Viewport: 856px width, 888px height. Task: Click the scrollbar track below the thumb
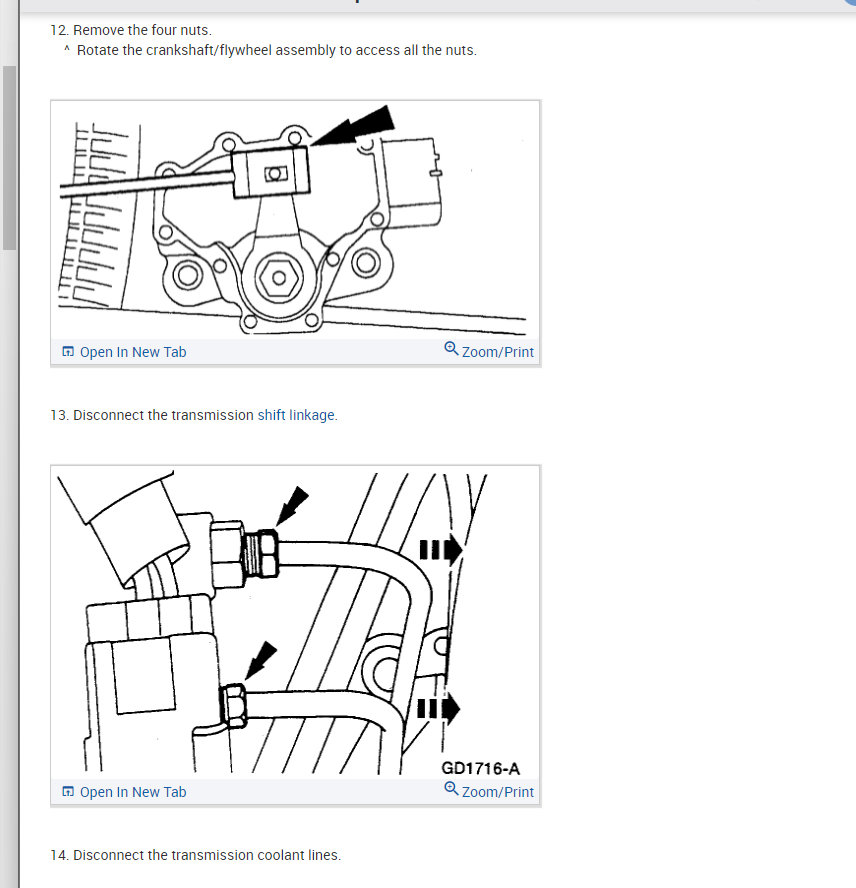pos(9,566)
